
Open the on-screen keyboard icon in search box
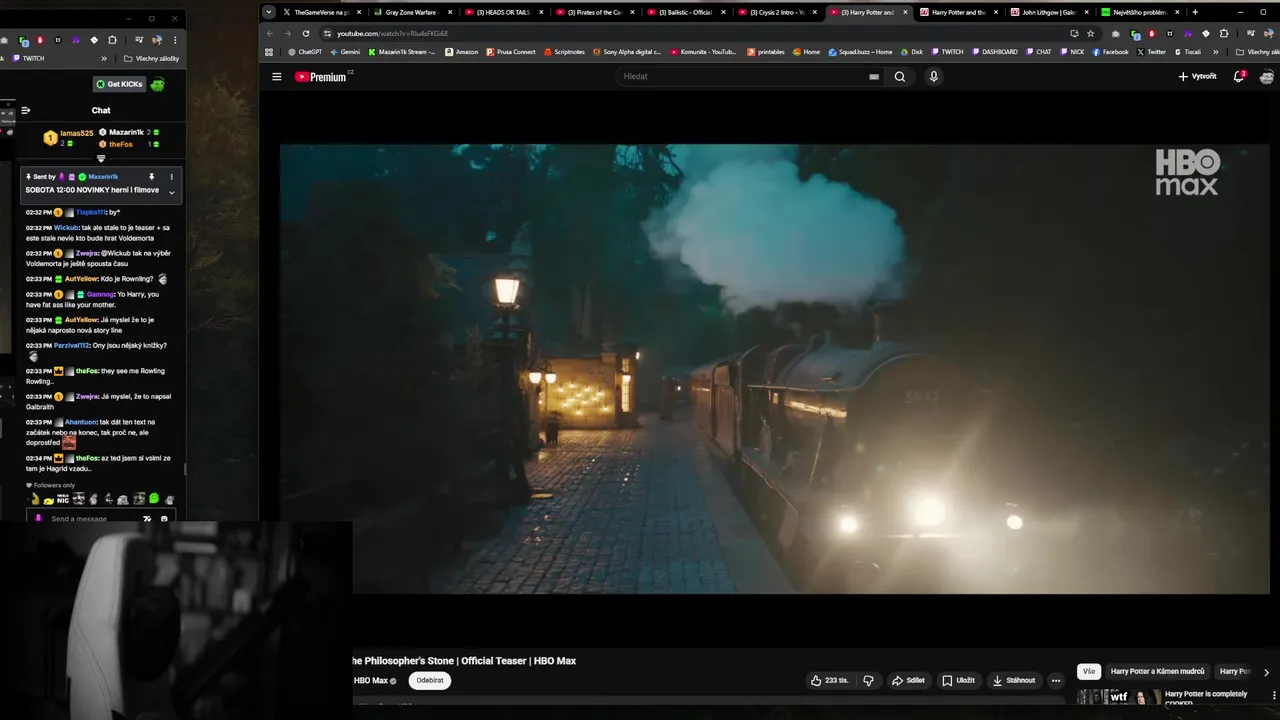pos(874,76)
